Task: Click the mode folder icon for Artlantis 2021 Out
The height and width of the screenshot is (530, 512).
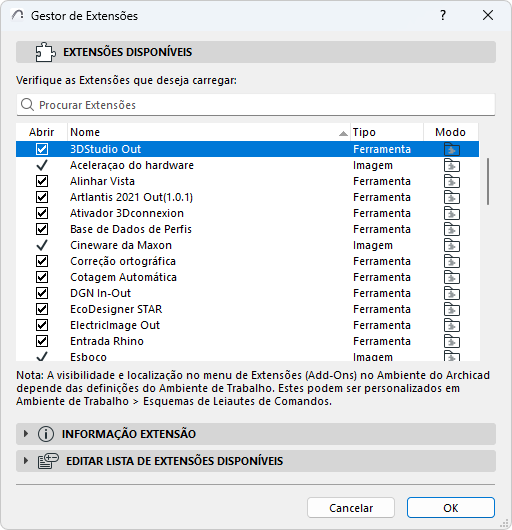Action: tap(452, 197)
